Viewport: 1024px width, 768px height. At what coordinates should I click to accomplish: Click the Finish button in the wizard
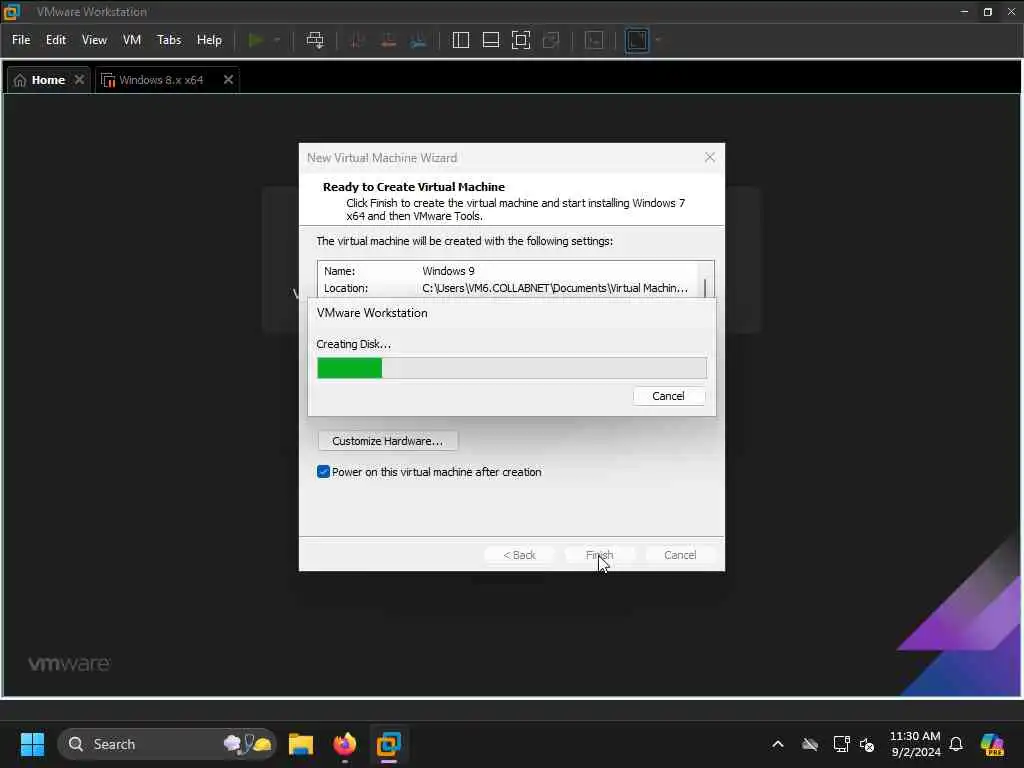coord(600,555)
